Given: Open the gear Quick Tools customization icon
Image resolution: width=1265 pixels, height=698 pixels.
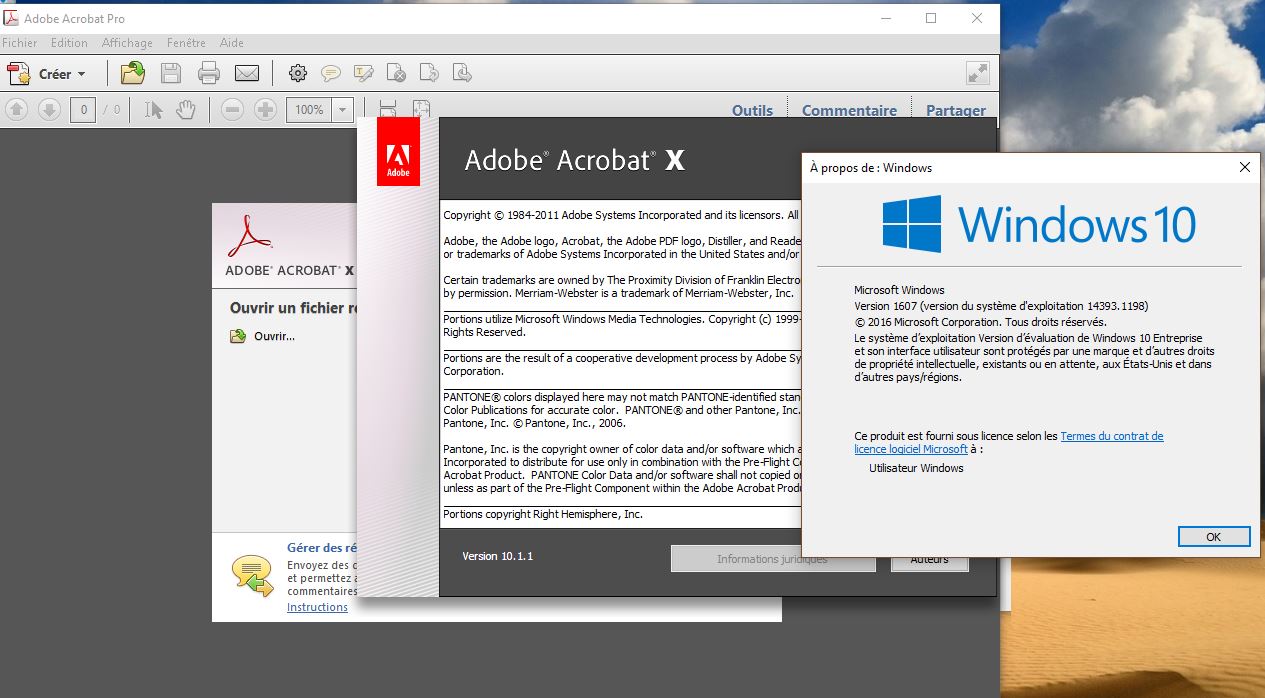Looking at the screenshot, I should pyautogui.click(x=297, y=73).
